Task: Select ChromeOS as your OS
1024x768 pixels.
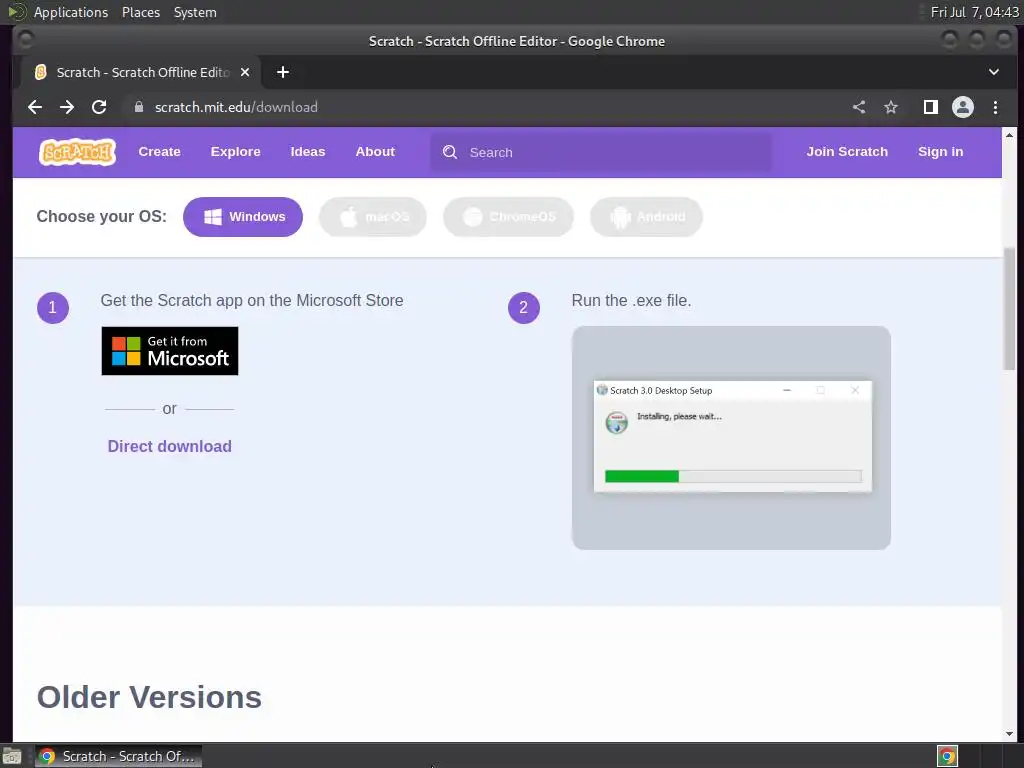Action: click(508, 217)
